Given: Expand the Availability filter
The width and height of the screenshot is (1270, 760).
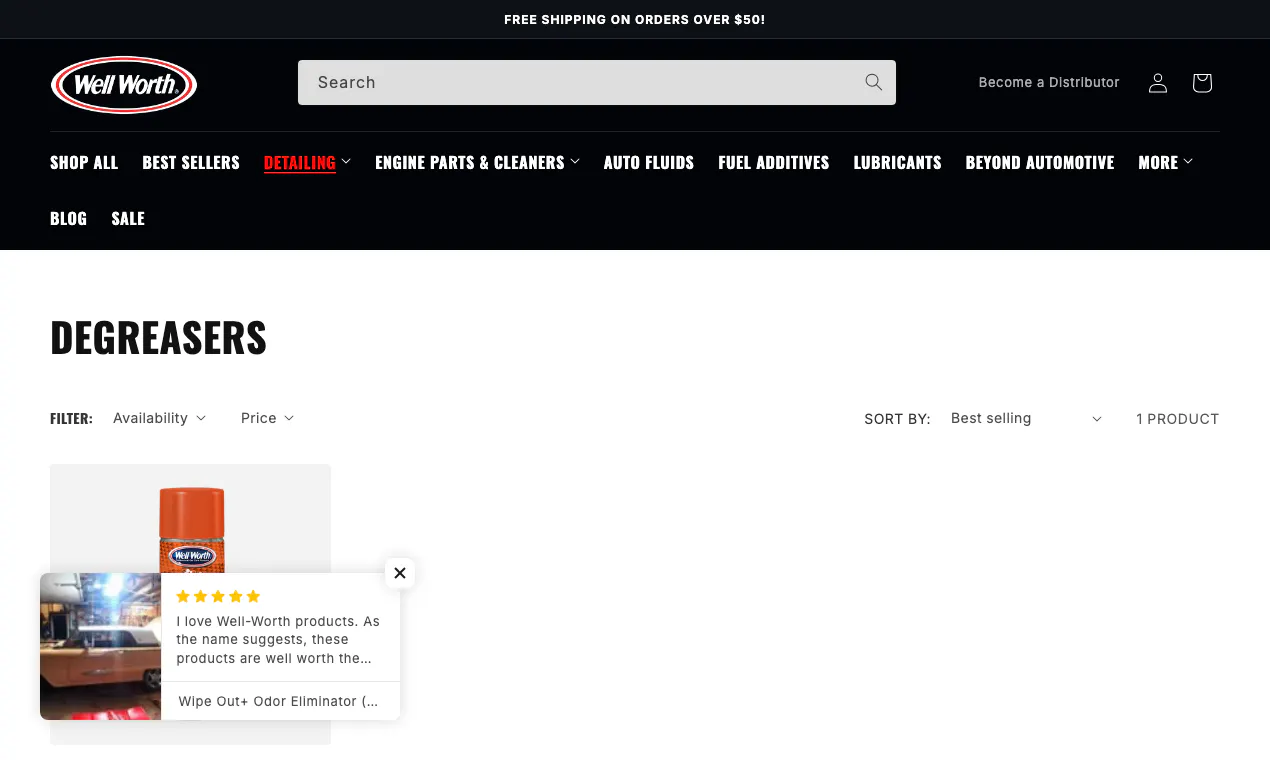Looking at the screenshot, I should coord(159,418).
